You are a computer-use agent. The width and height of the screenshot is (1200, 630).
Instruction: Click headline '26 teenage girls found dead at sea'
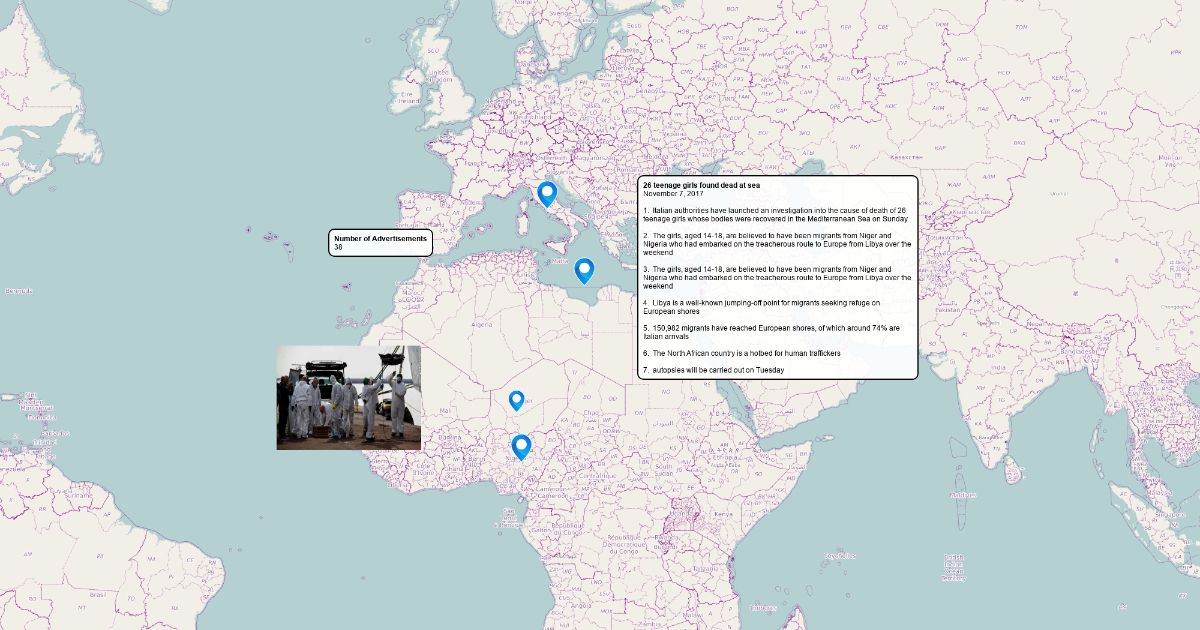[701, 186]
